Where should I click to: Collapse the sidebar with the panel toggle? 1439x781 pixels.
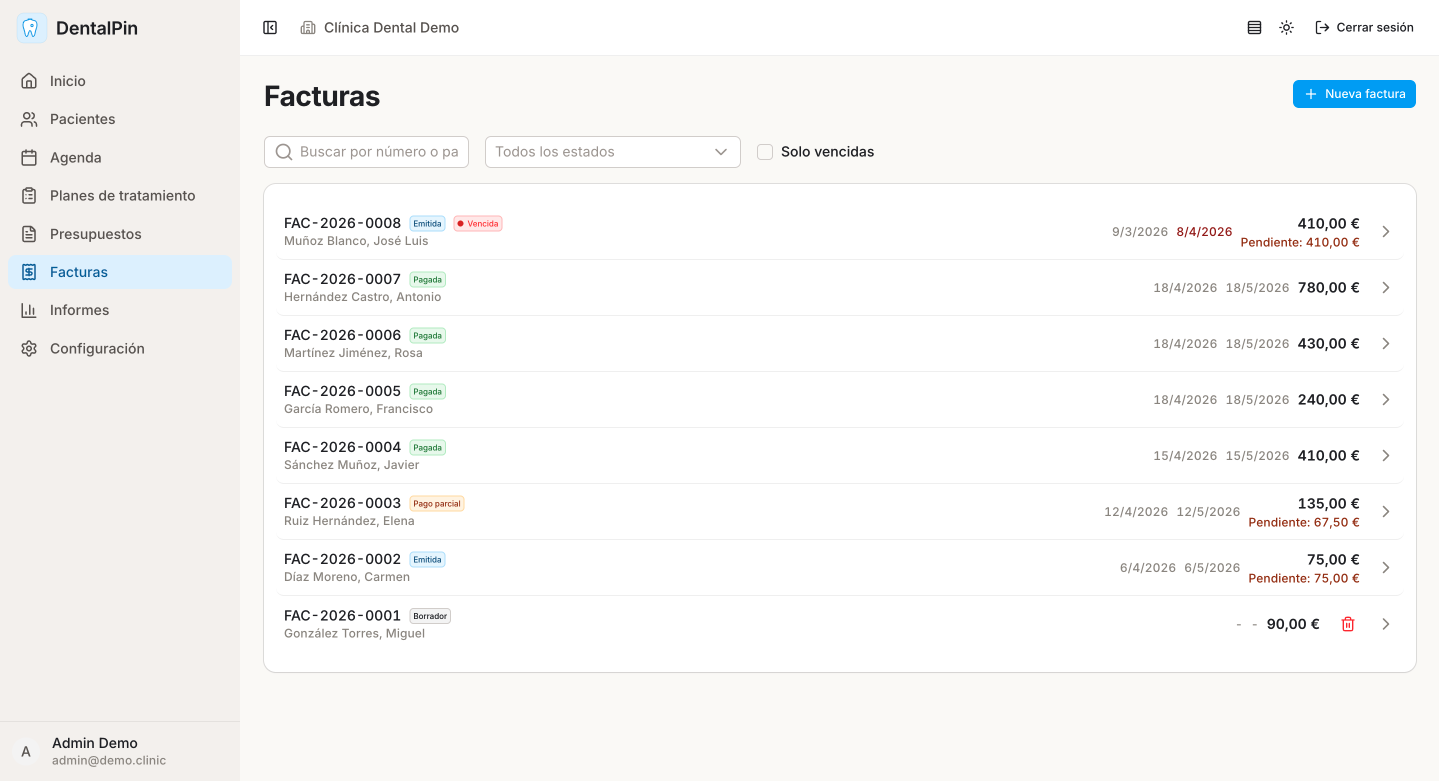coord(270,27)
